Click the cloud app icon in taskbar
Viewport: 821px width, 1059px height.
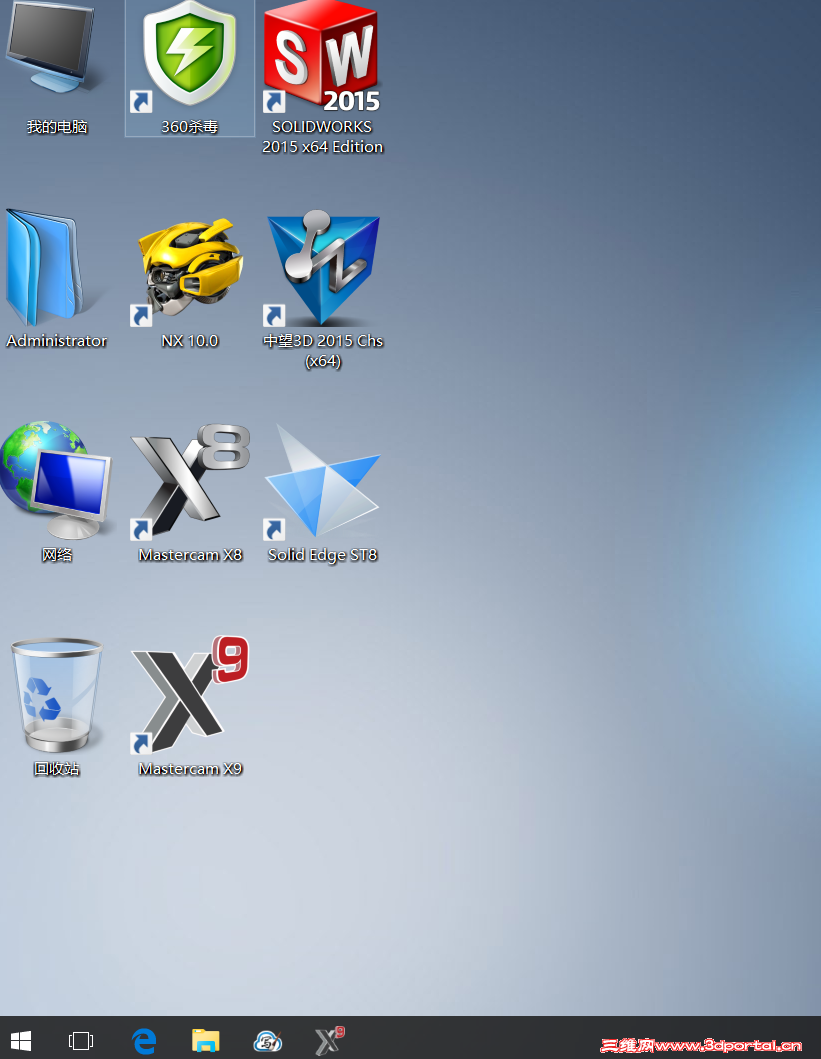point(267,1041)
